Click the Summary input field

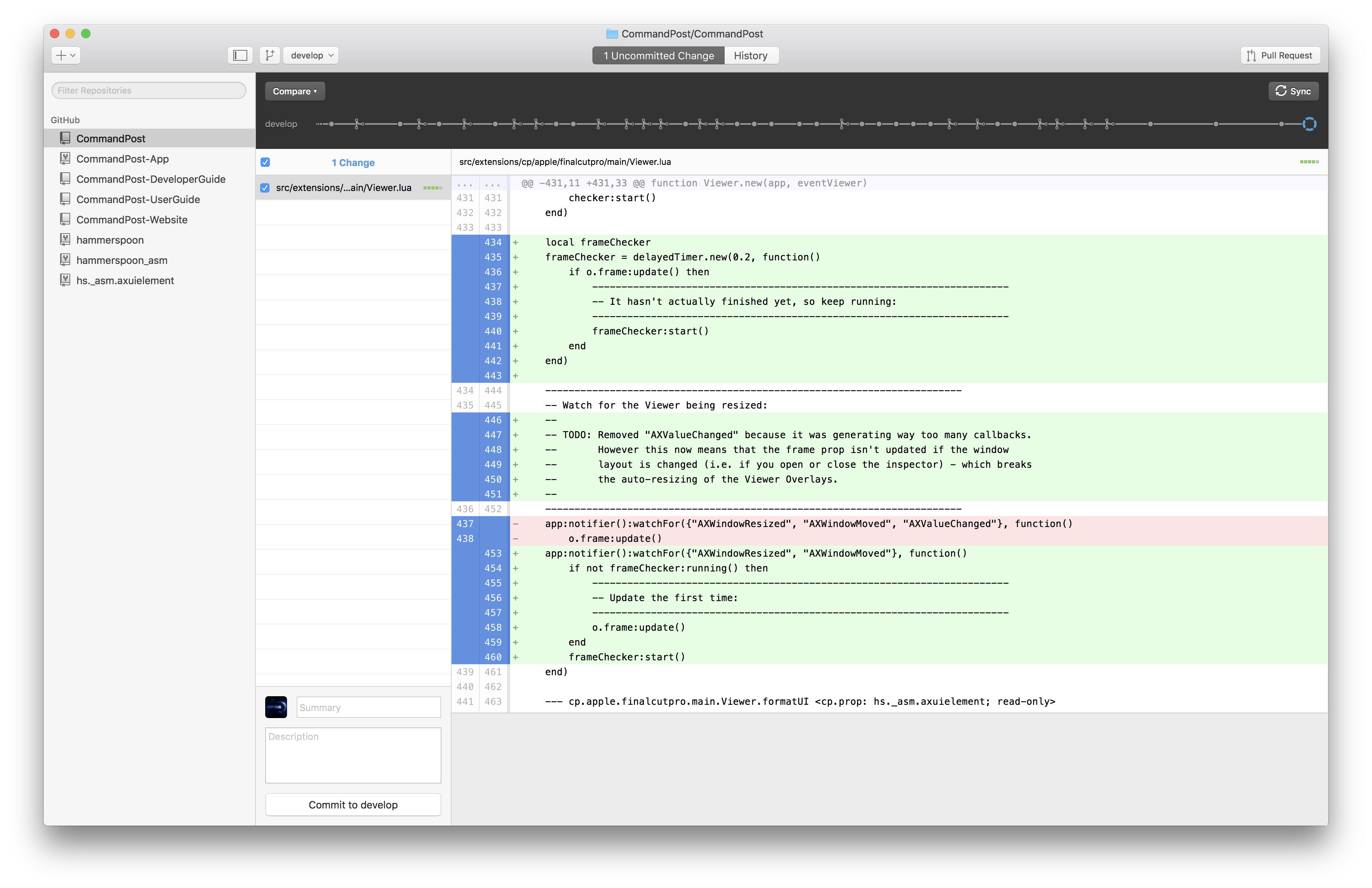tap(369, 707)
